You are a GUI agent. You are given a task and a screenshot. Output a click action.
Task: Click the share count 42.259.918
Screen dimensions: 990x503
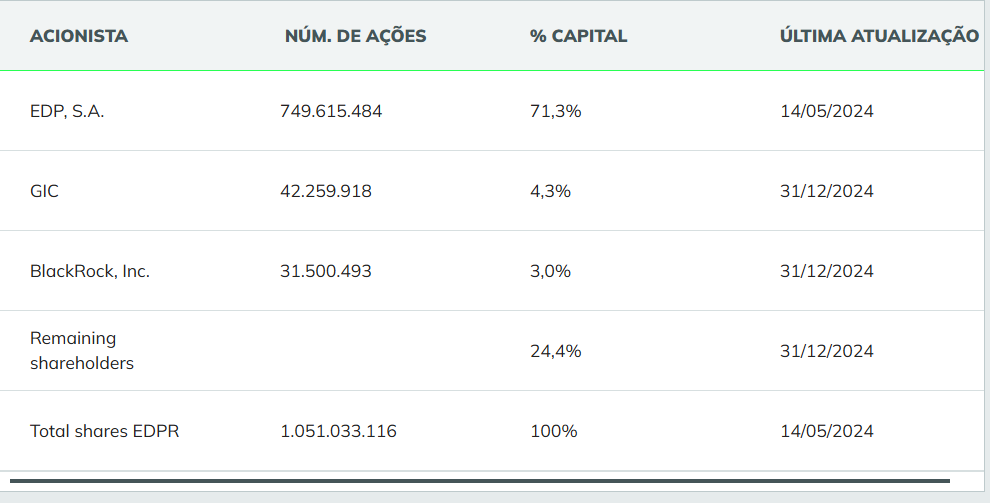(x=326, y=191)
